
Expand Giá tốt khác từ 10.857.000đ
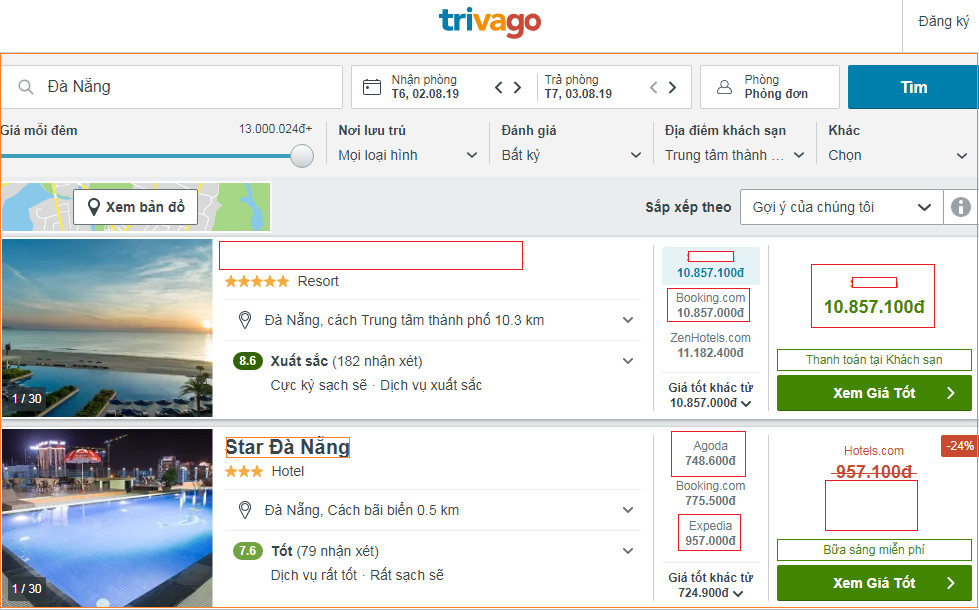[711, 395]
